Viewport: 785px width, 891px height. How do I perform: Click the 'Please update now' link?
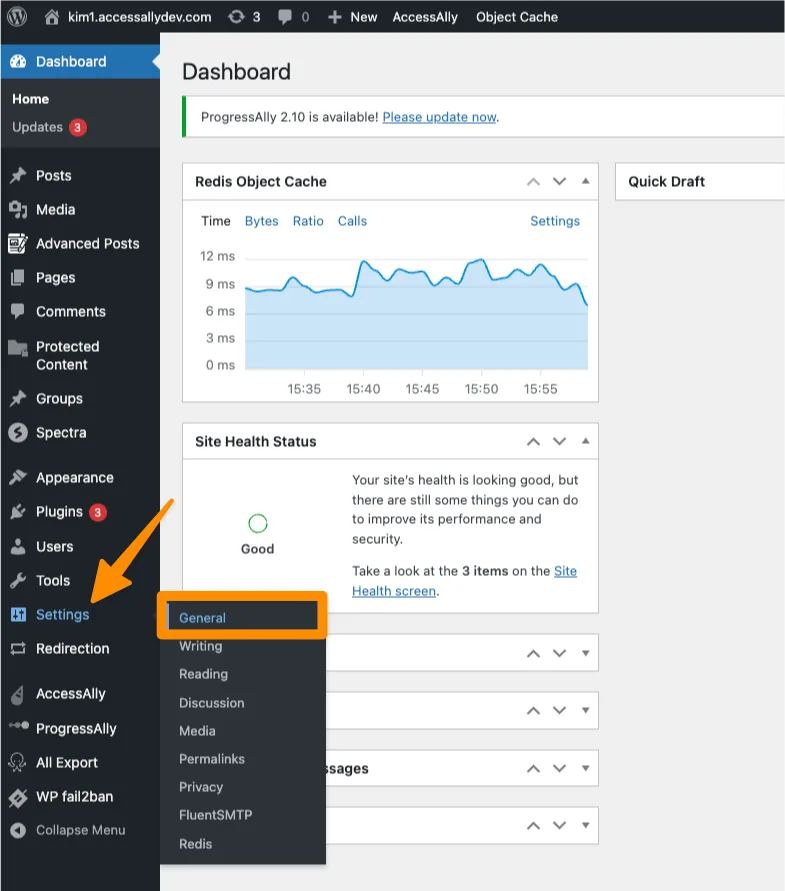pos(439,117)
